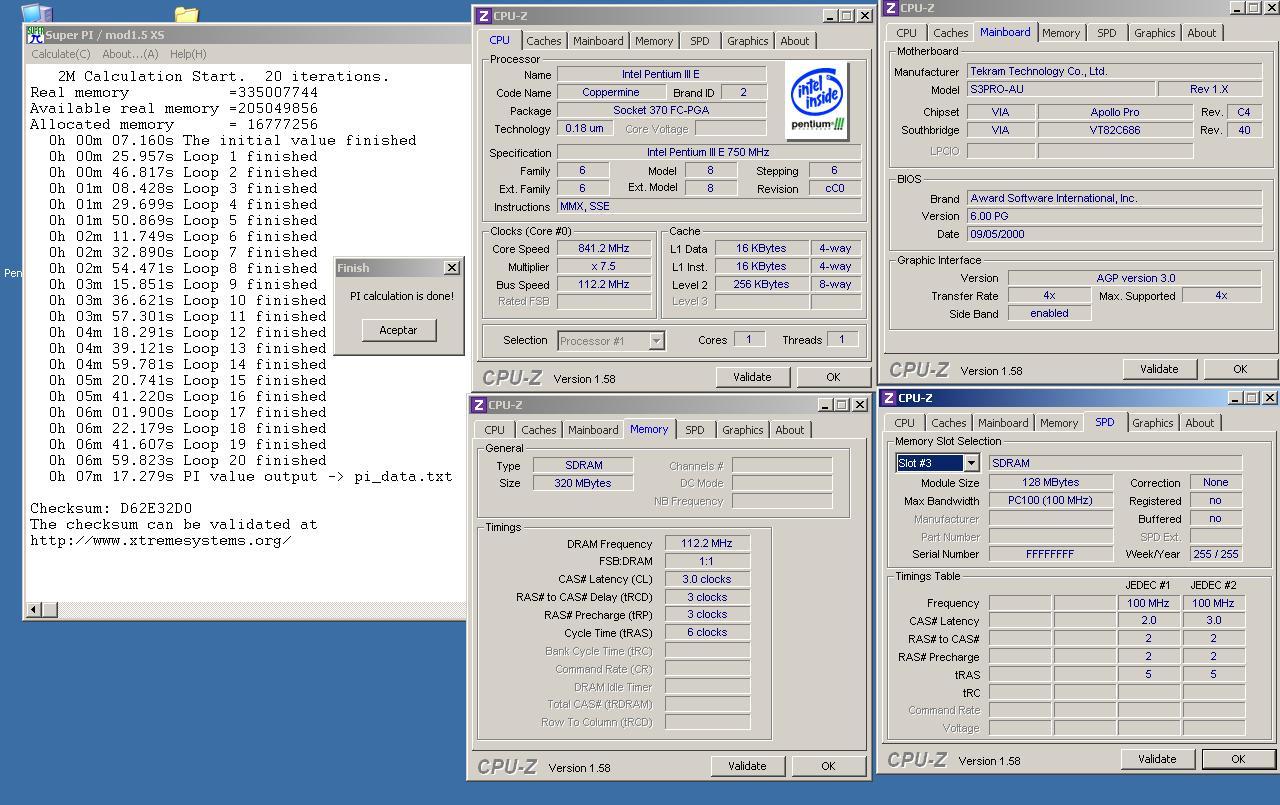Select the Graphics tab in the CPU window

pos(747,41)
